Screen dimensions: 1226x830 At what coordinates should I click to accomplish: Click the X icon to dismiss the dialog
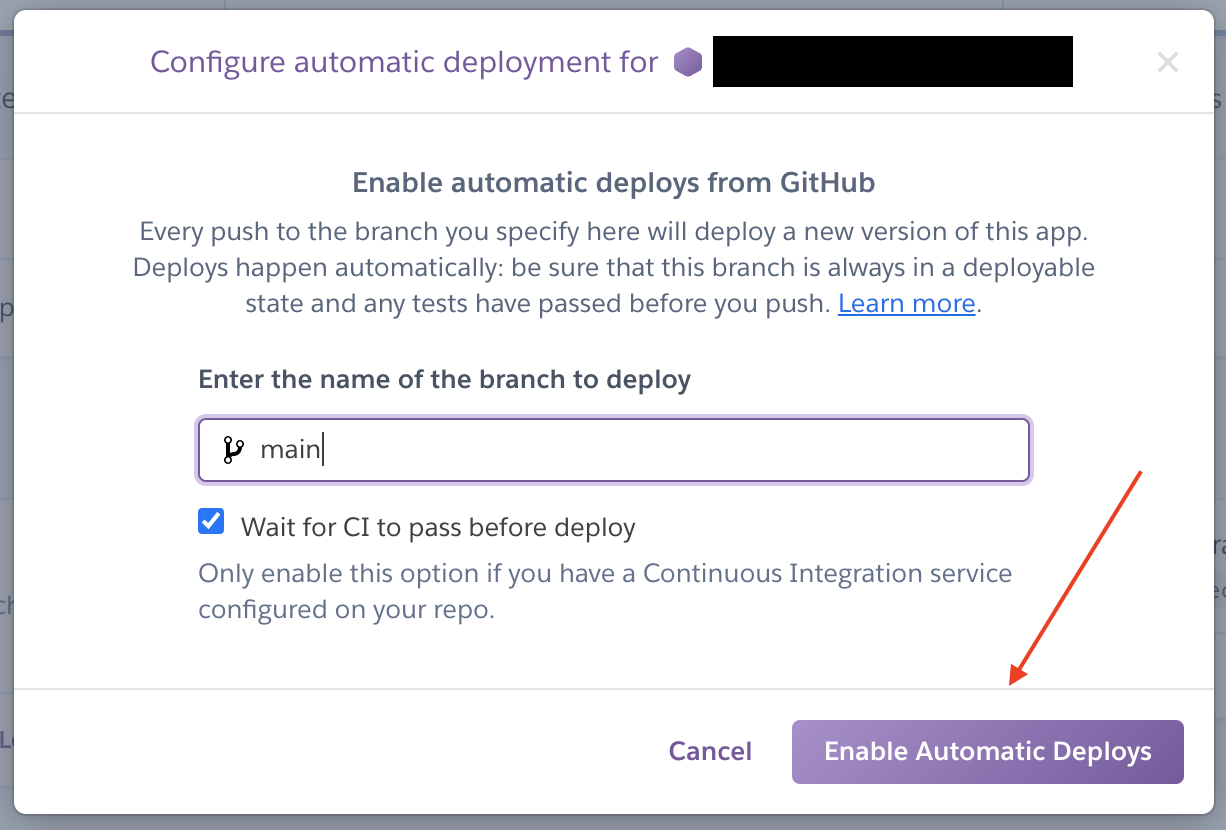1167,62
